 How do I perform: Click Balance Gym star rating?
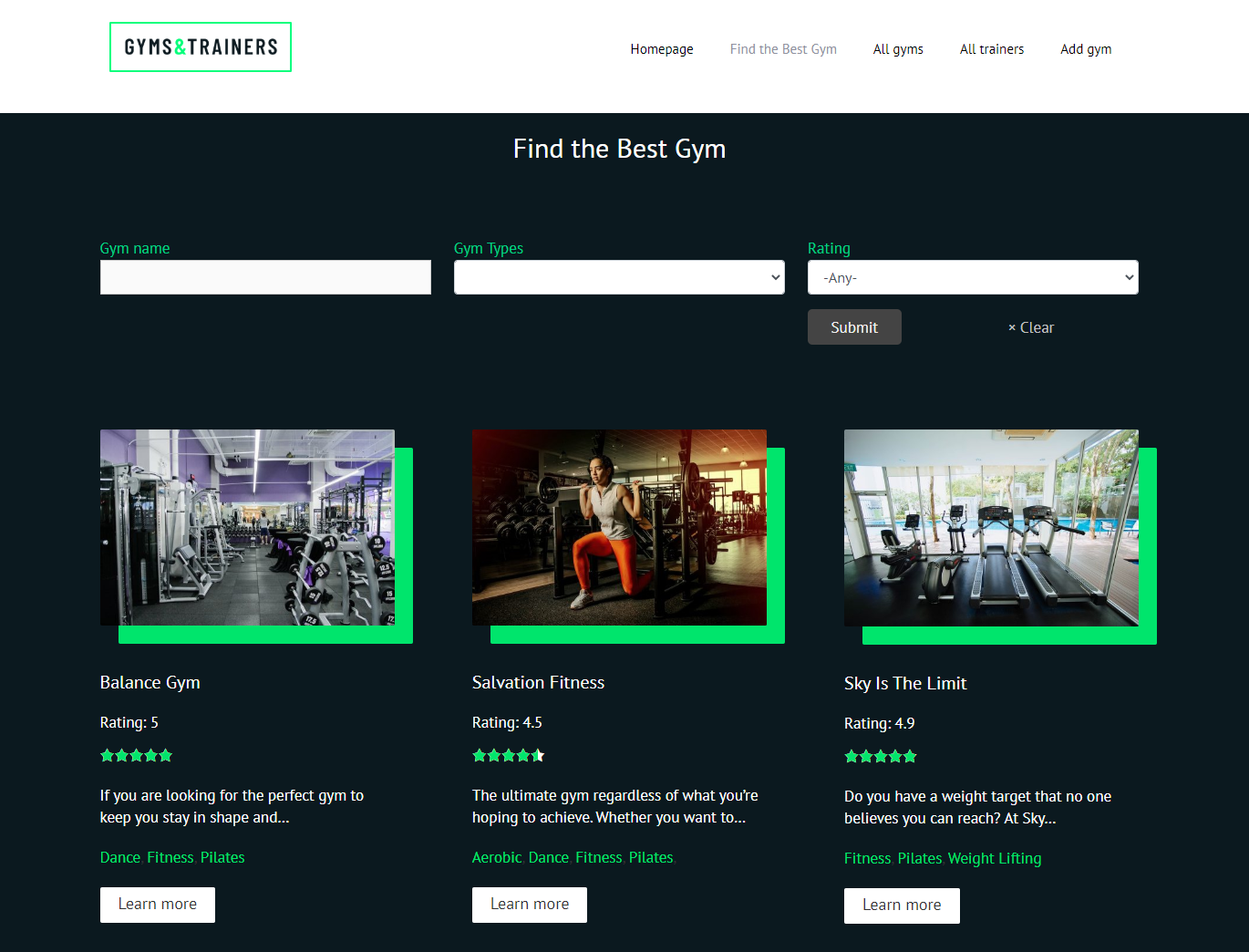[136, 755]
